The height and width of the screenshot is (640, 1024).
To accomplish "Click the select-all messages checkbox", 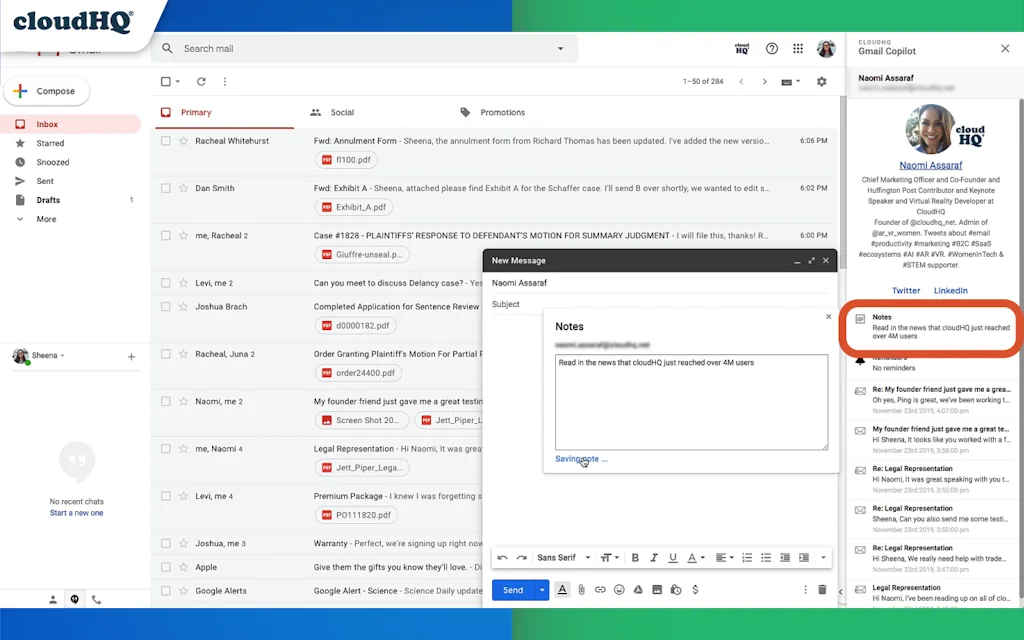I will [165, 81].
